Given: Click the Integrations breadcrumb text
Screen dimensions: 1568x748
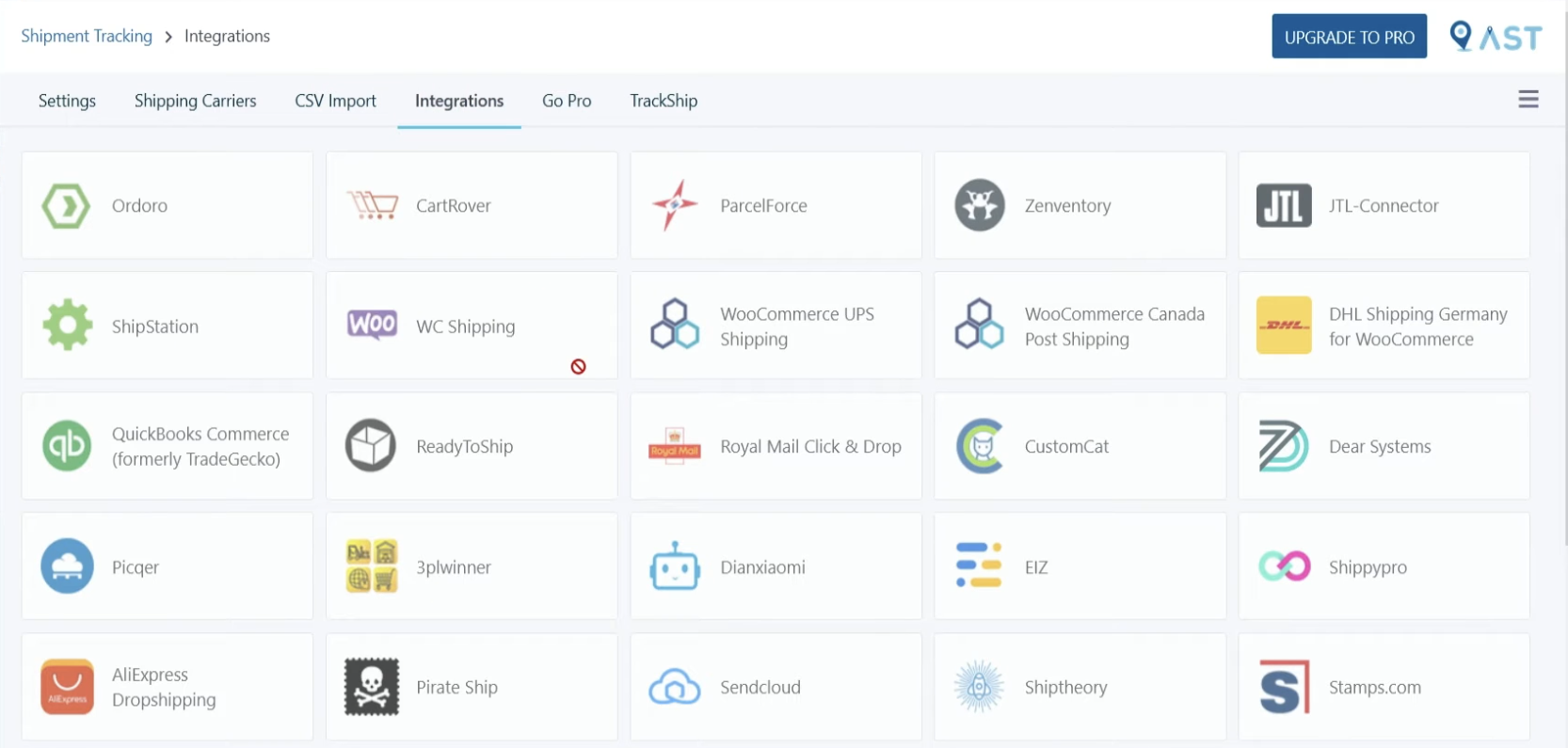Looking at the screenshot, I should coord(227,36).
